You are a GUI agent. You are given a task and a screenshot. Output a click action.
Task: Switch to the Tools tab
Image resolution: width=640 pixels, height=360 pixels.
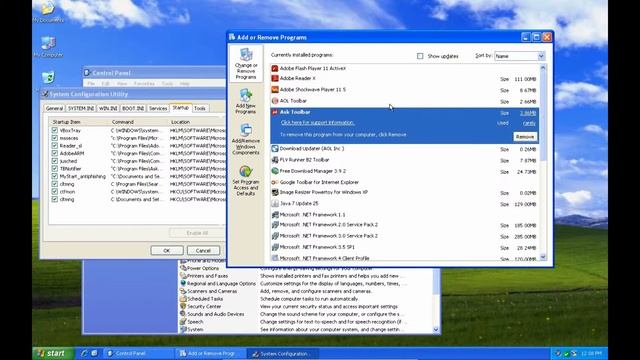point(200,109)
